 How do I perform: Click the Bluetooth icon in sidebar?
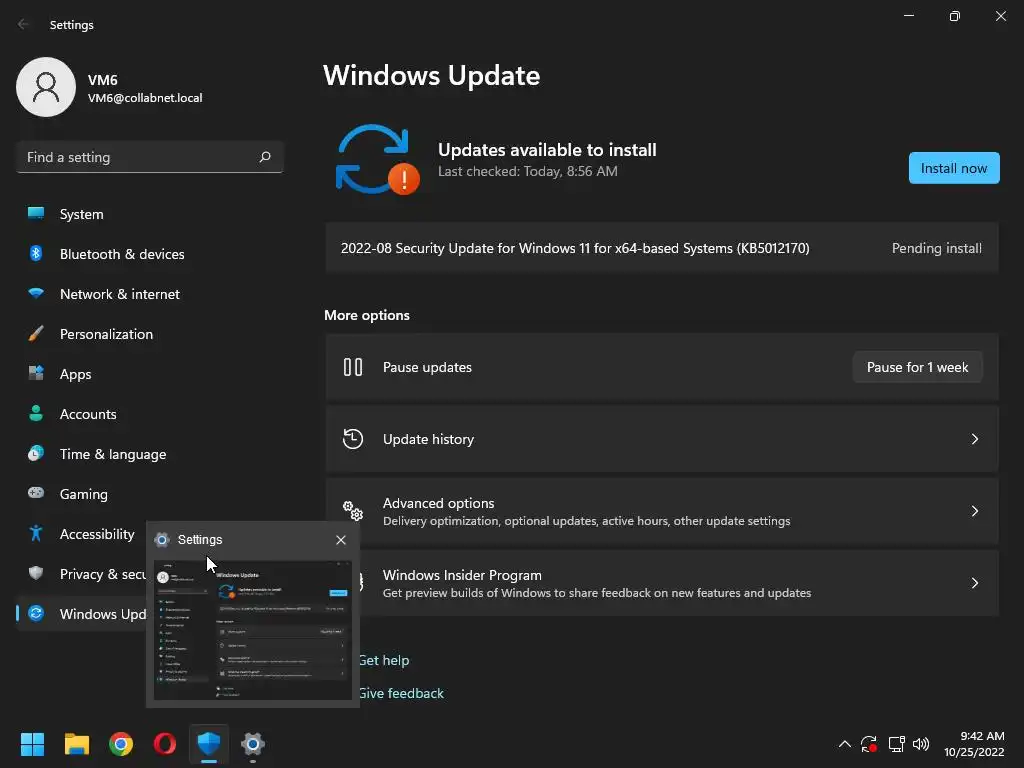coord(36,253)
